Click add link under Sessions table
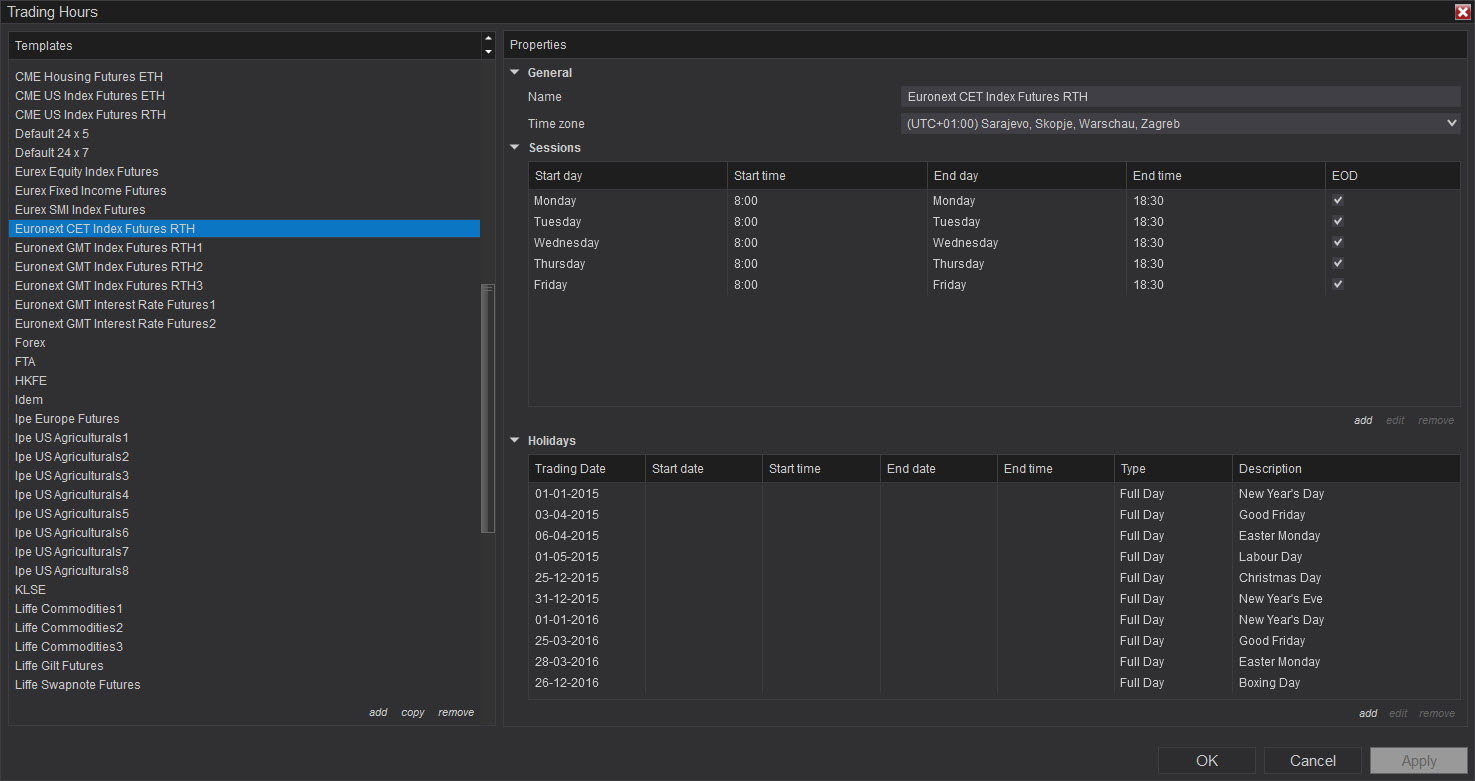1475x781 pixels. (1363, 421)
